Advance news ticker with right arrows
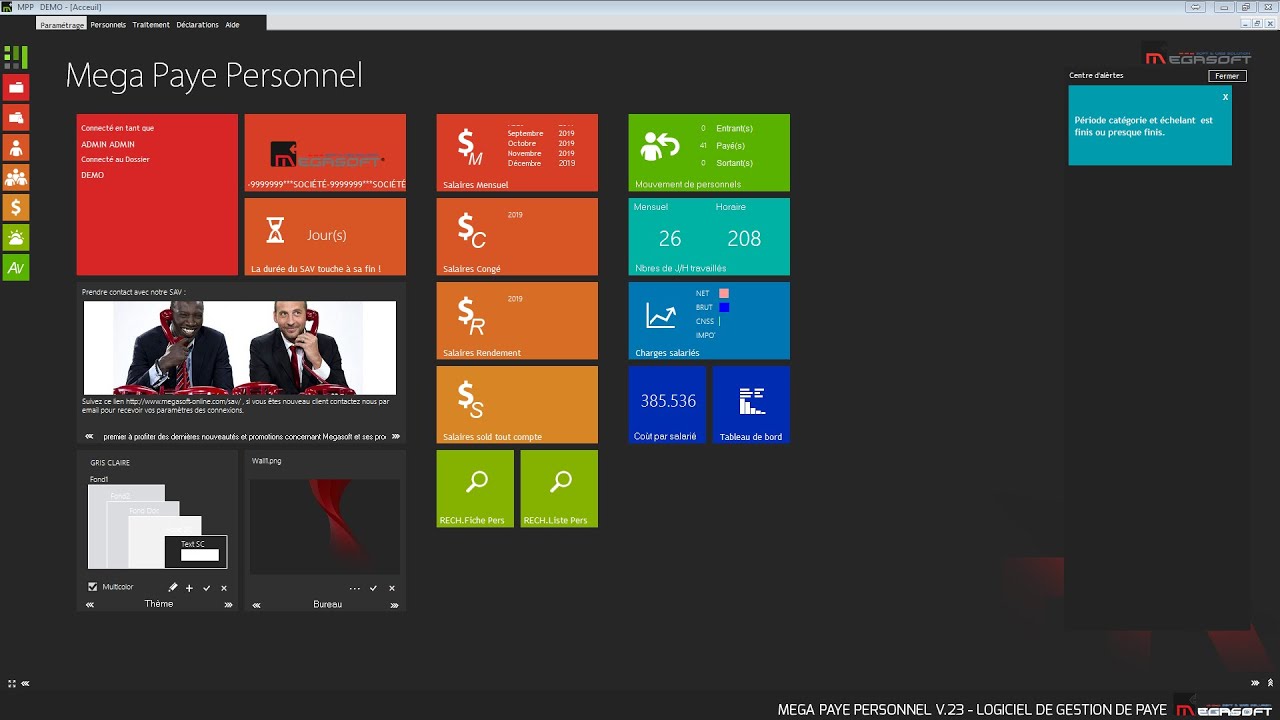1280x720 pixels. pos(395,437)
